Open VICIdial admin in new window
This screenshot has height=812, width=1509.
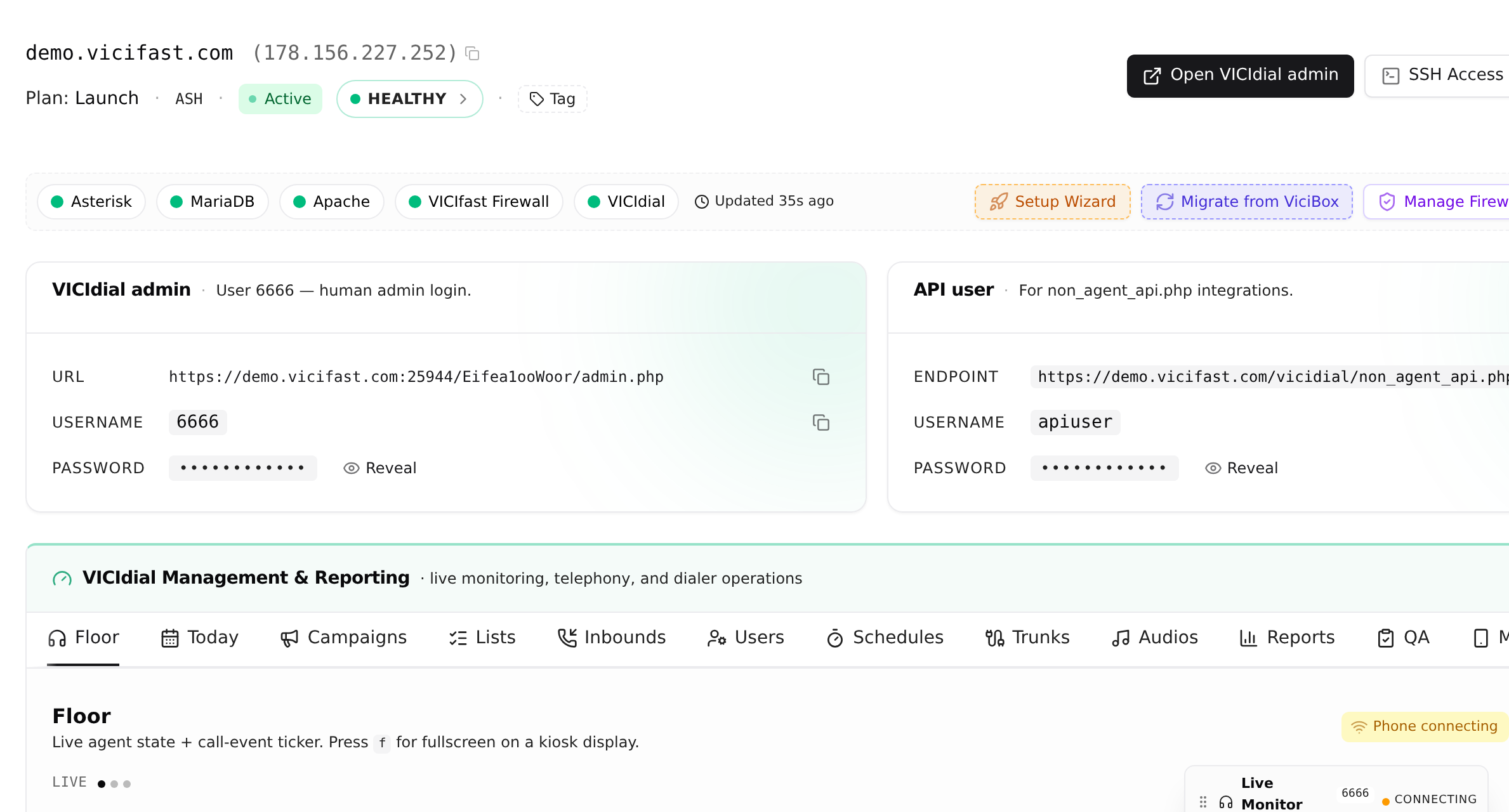[x=1241, y=75]
